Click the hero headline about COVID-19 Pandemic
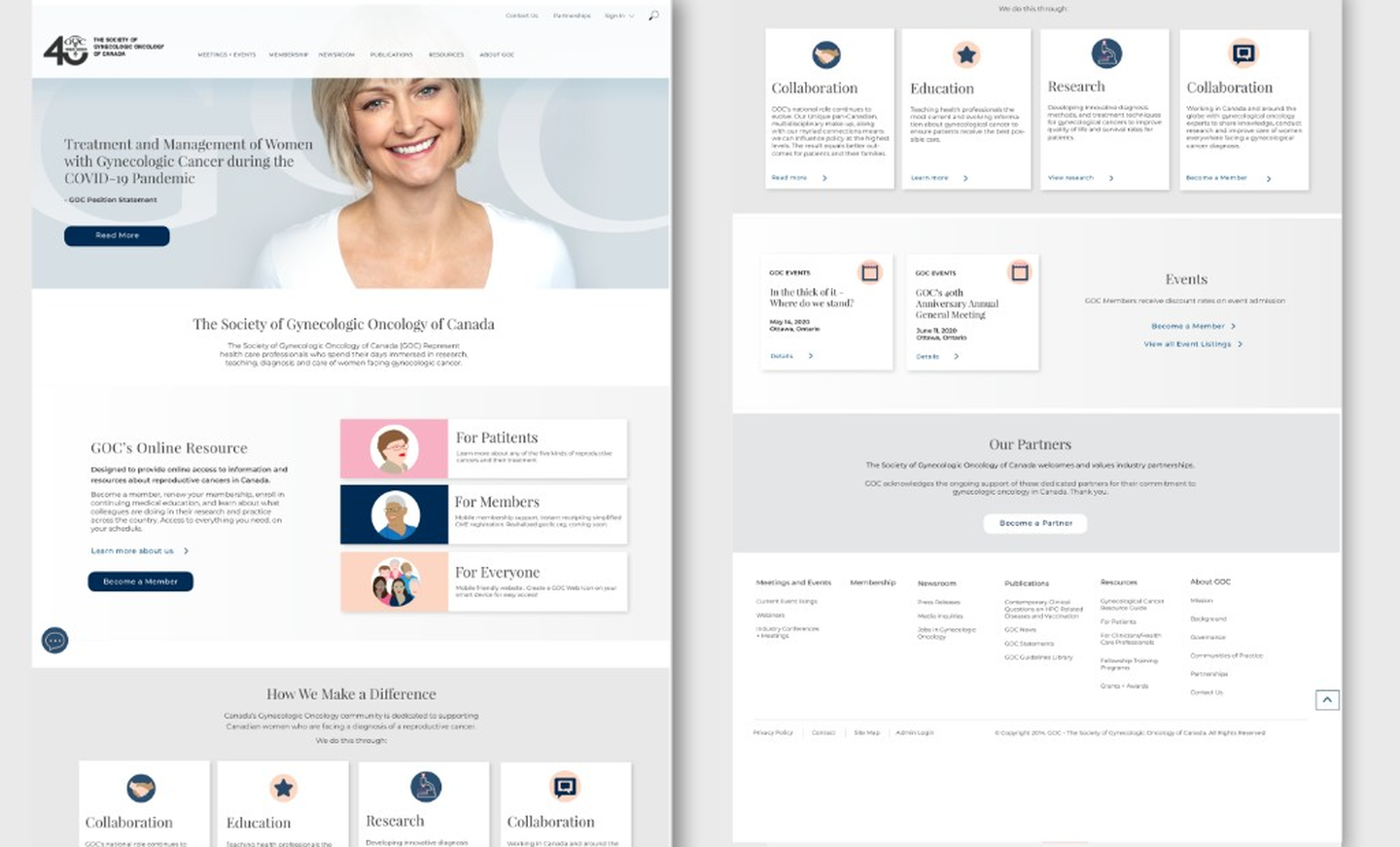Screen dimensions: 1400x847 click(189, 161)
